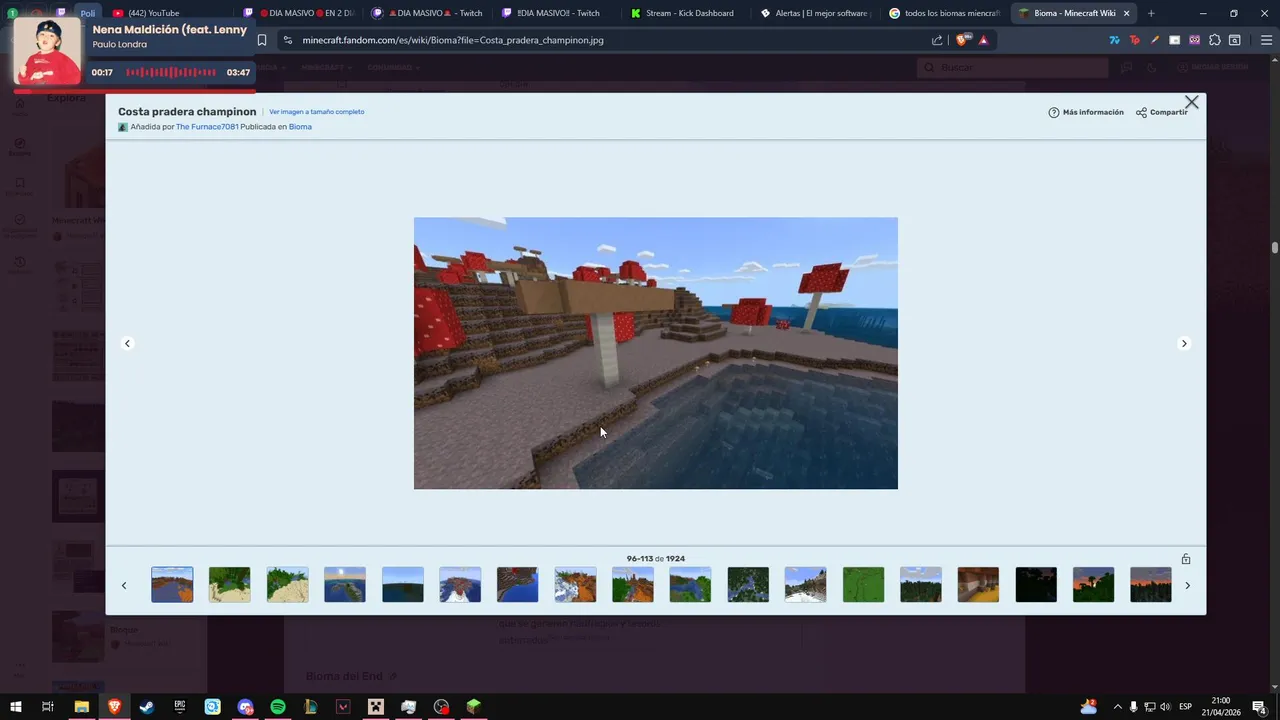This screenshot has width=1280, height=720.
Task: Open the Compartir share option
Action: 1162,112
